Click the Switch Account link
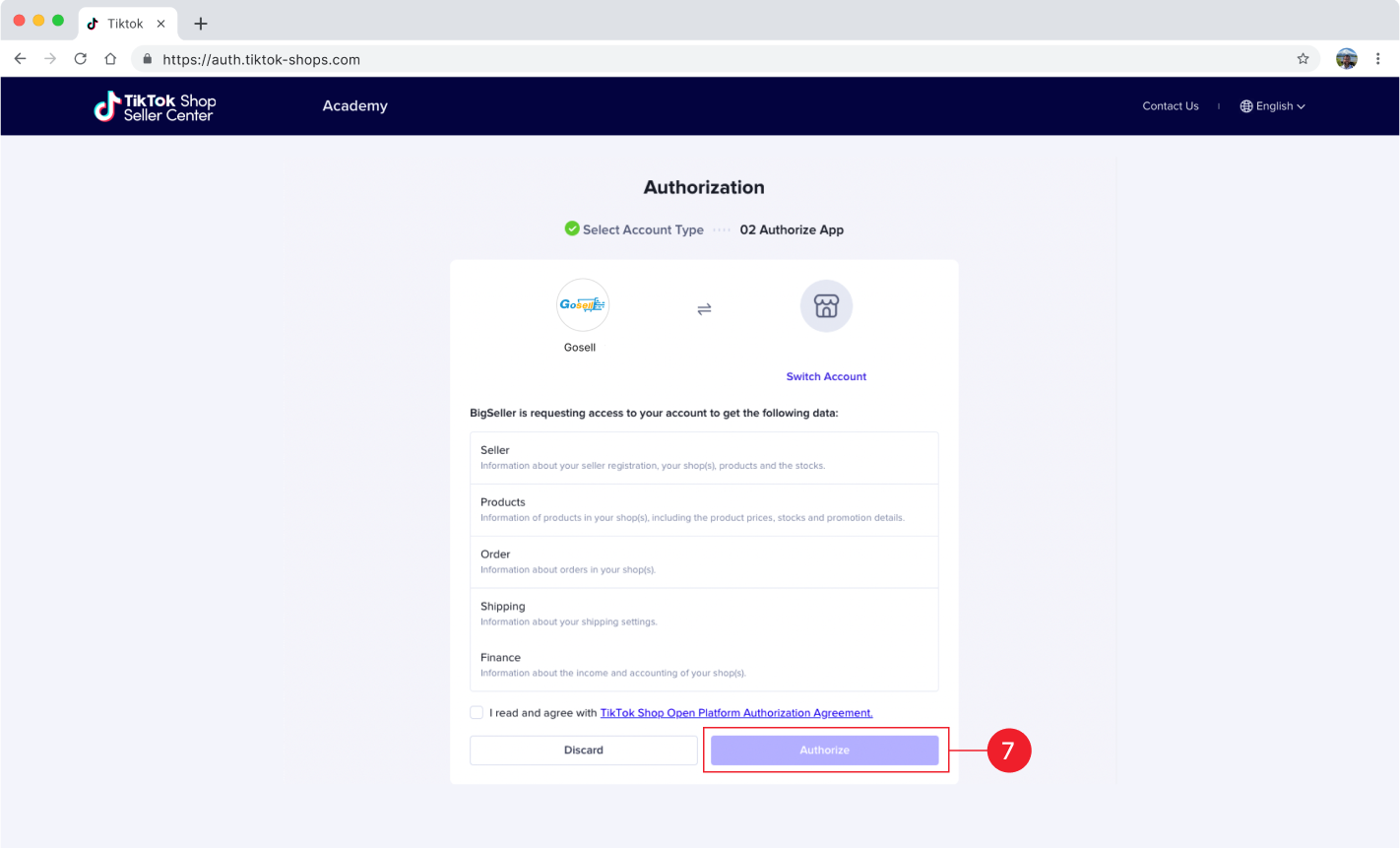Screen dimensions: 1400x849 (x=826, y=376)
